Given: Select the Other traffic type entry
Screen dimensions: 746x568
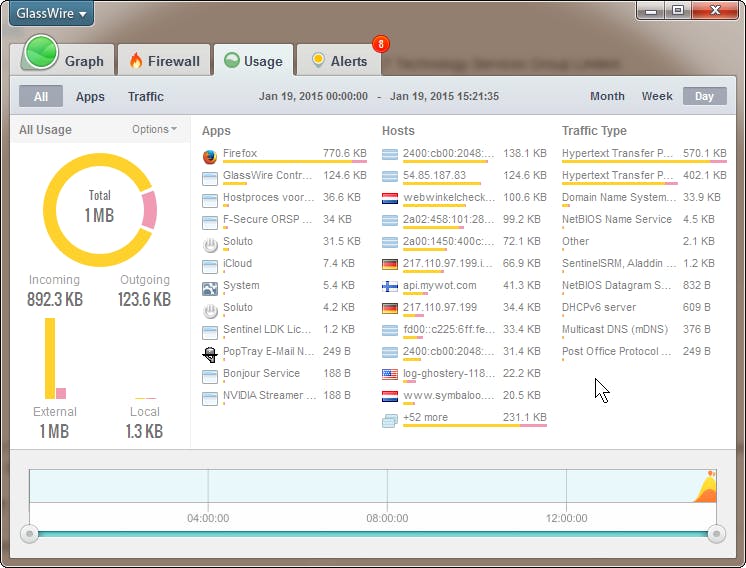Looking at the screenshot, I should click(644, 242).
